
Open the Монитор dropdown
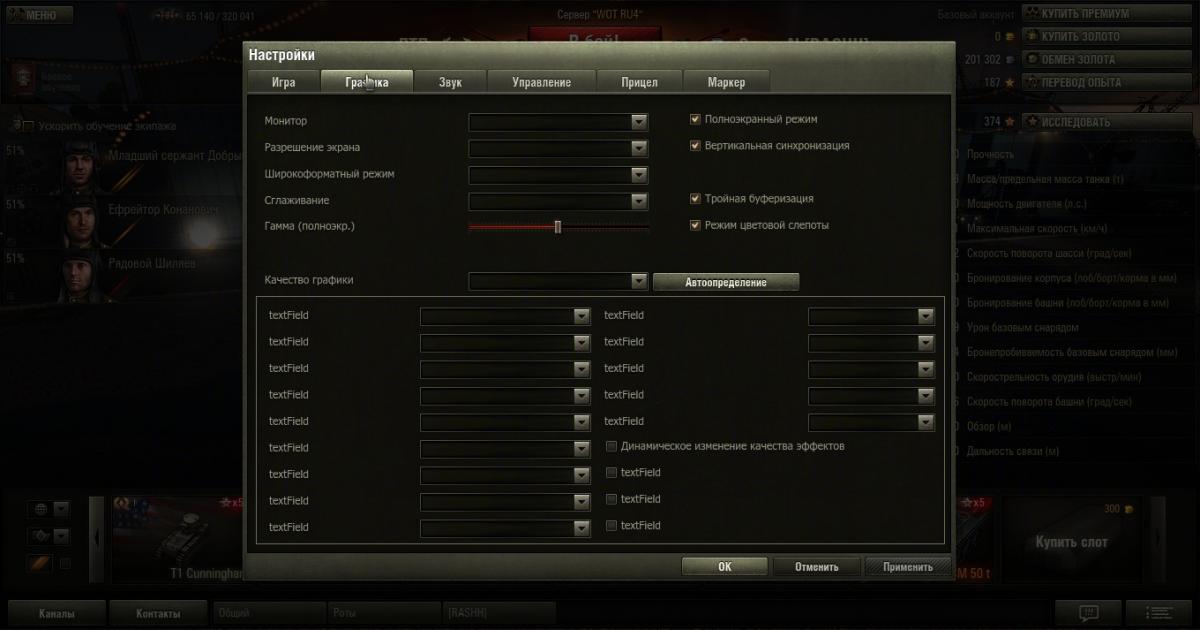559,122
